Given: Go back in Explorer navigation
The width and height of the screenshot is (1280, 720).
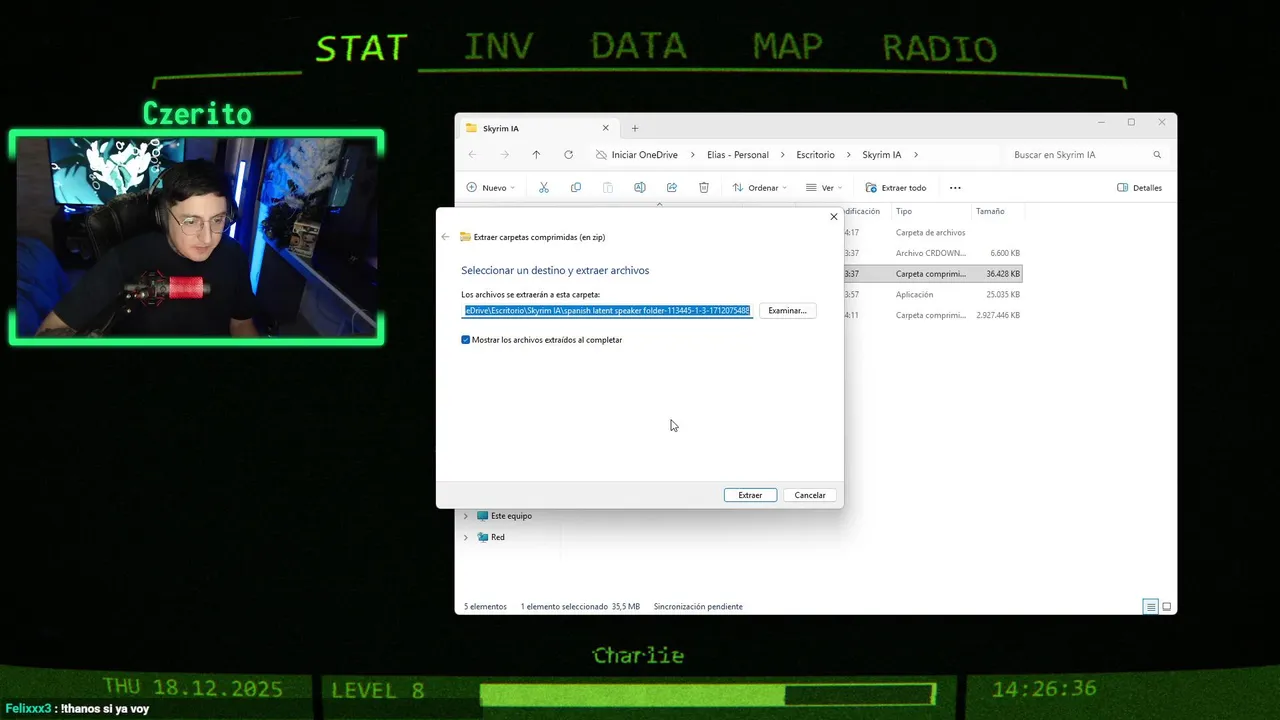Looking at the screenshot, I should (x=472, y=155).
